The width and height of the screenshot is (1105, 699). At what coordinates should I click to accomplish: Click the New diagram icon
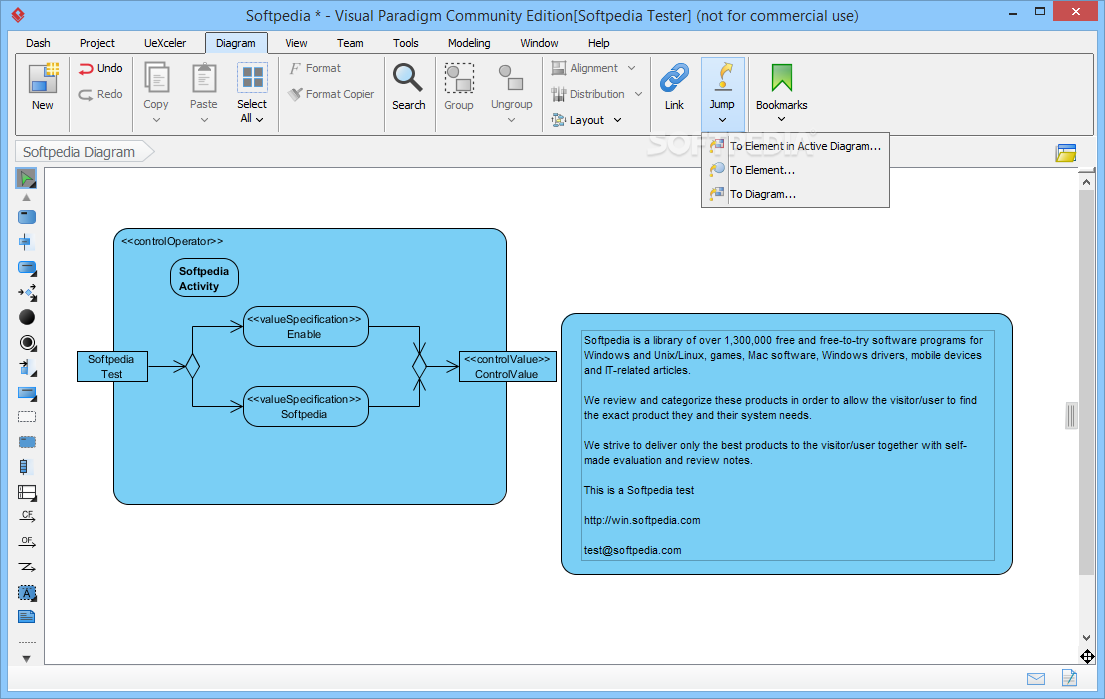coord(43,78)
